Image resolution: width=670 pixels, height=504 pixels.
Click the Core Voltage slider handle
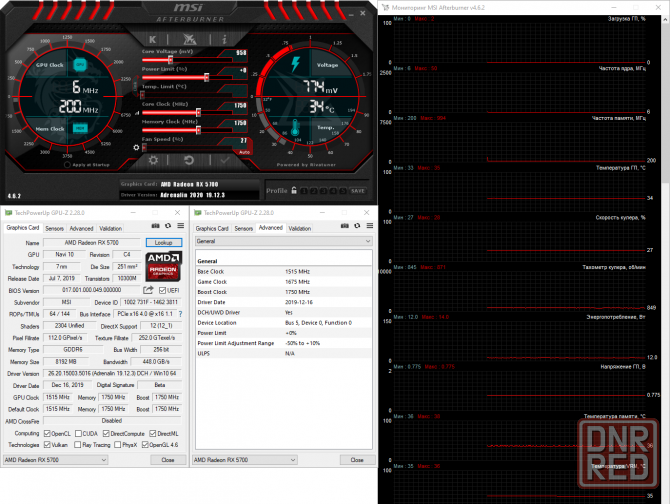(170, 59)
